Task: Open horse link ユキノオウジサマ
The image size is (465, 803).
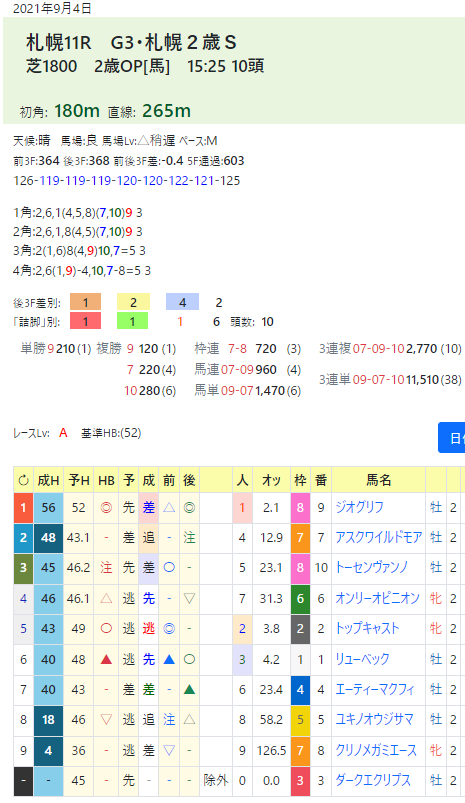Action: [374, 720]
